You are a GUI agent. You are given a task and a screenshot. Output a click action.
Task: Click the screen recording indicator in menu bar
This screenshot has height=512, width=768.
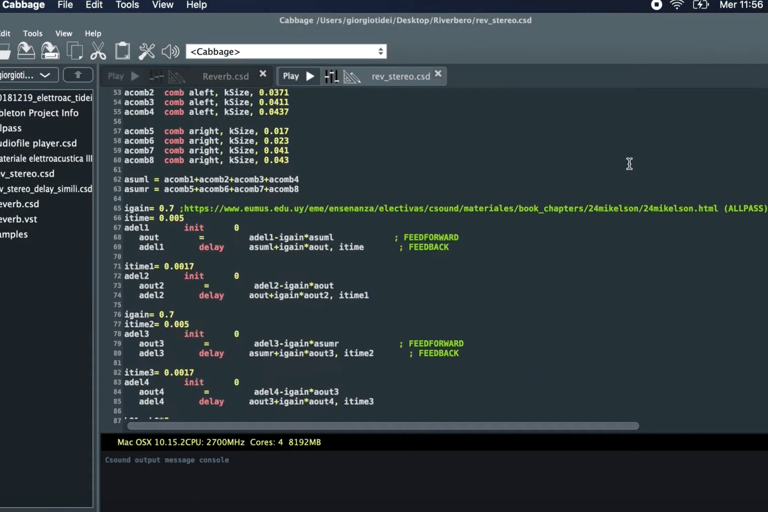point(656,5)
